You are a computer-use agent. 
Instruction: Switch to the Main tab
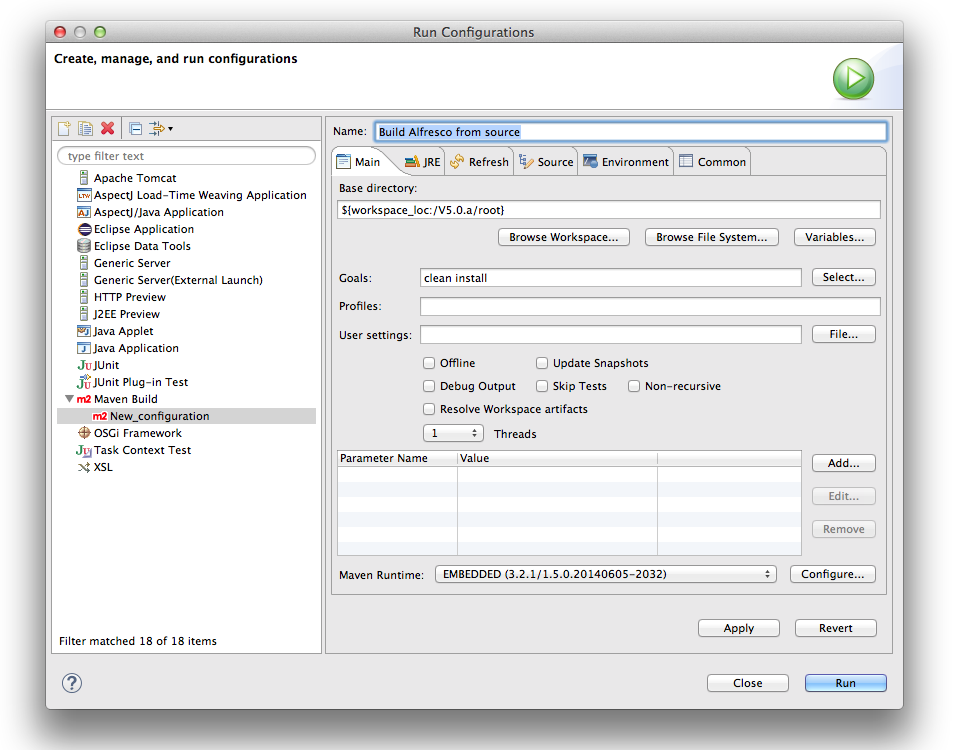(x=359, y=162)
